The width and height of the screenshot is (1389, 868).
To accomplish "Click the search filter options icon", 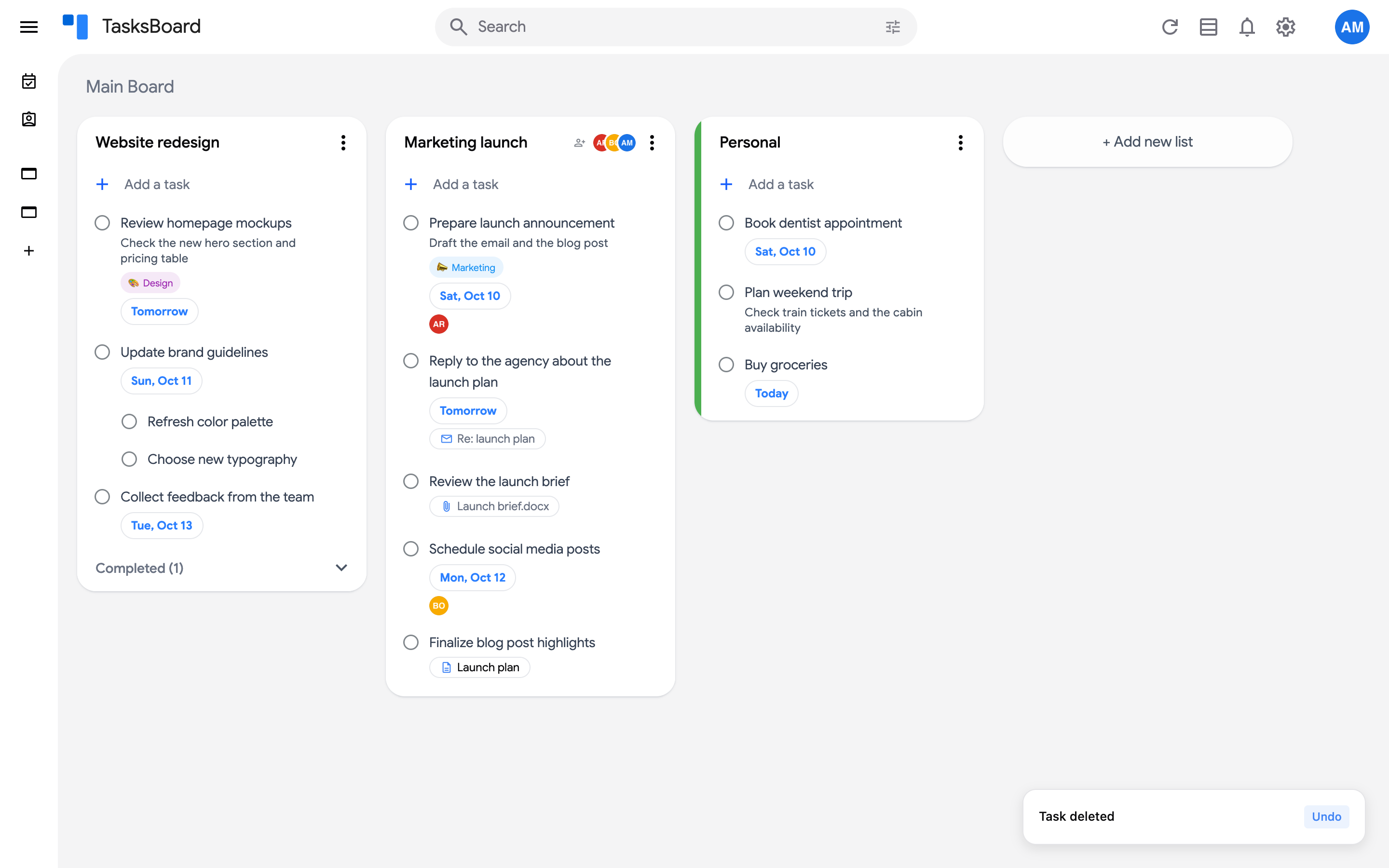I will (893, 27).
